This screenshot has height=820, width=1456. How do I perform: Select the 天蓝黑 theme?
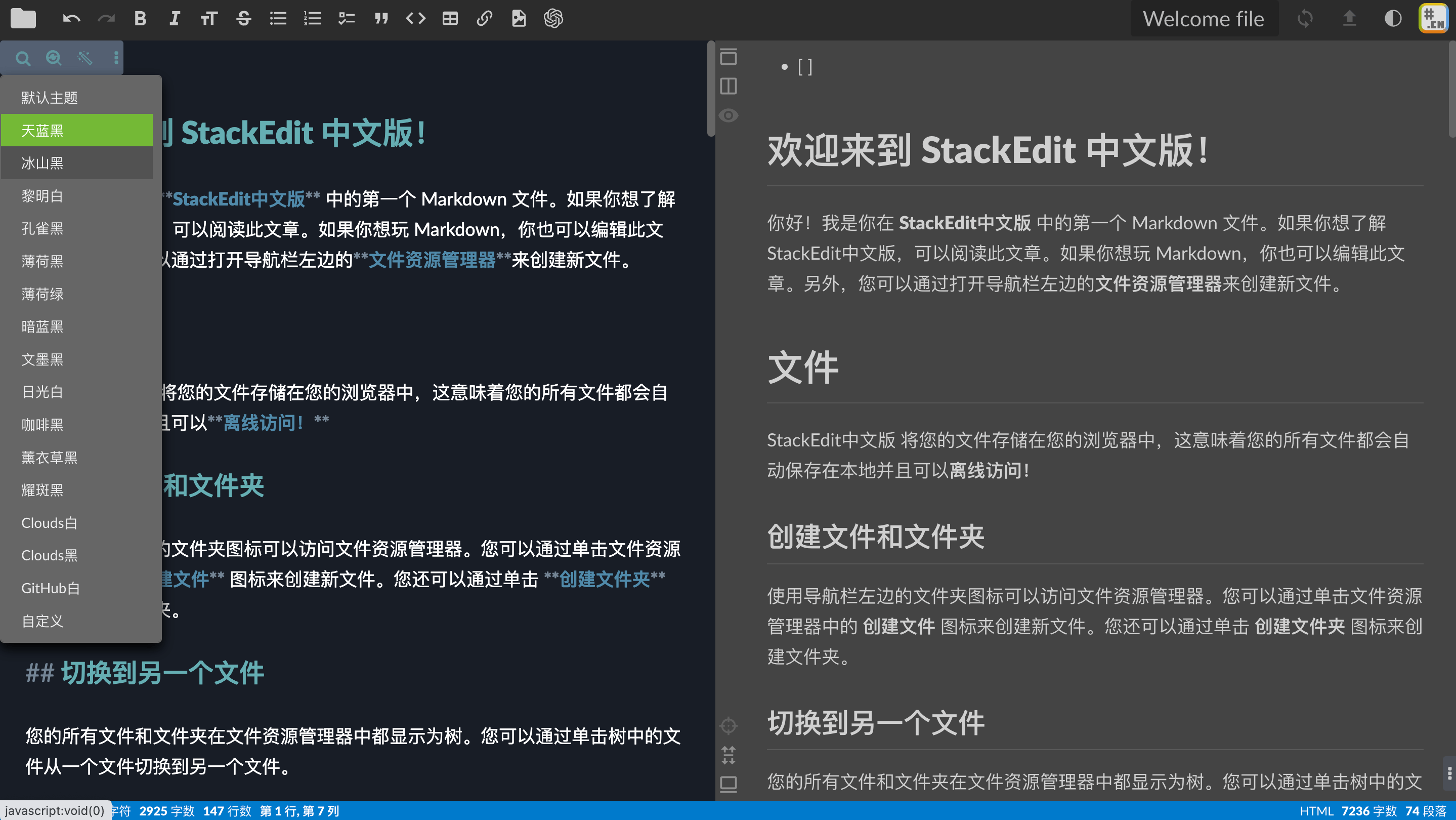(x=77, y=130)
